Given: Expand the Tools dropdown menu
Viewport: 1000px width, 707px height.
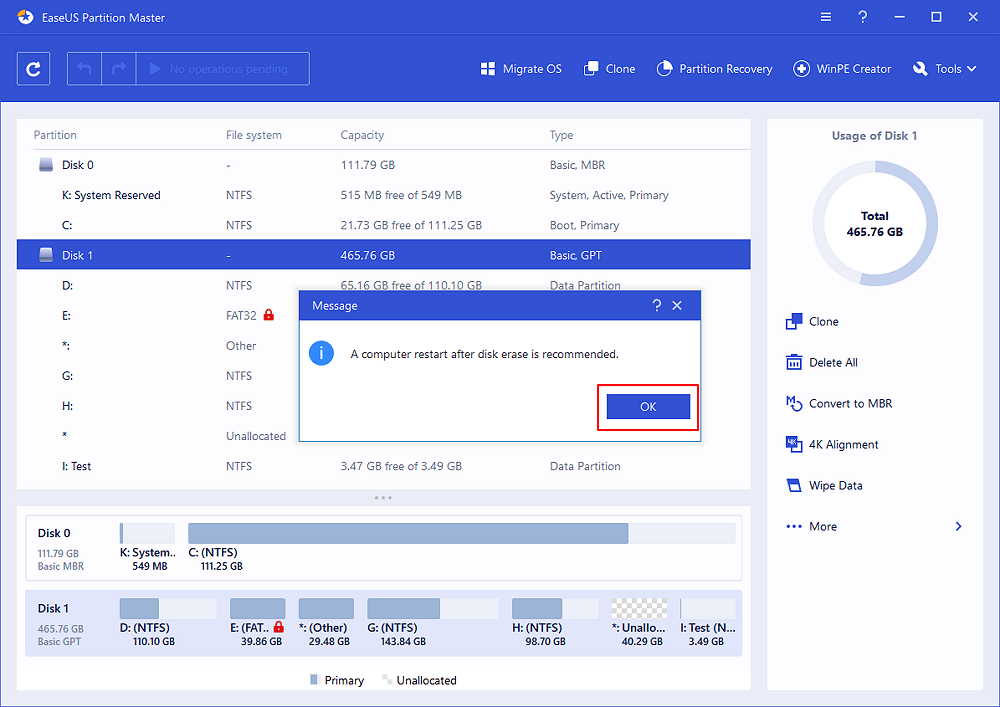Looking at the screenshot, I should [x=945, y=69].
